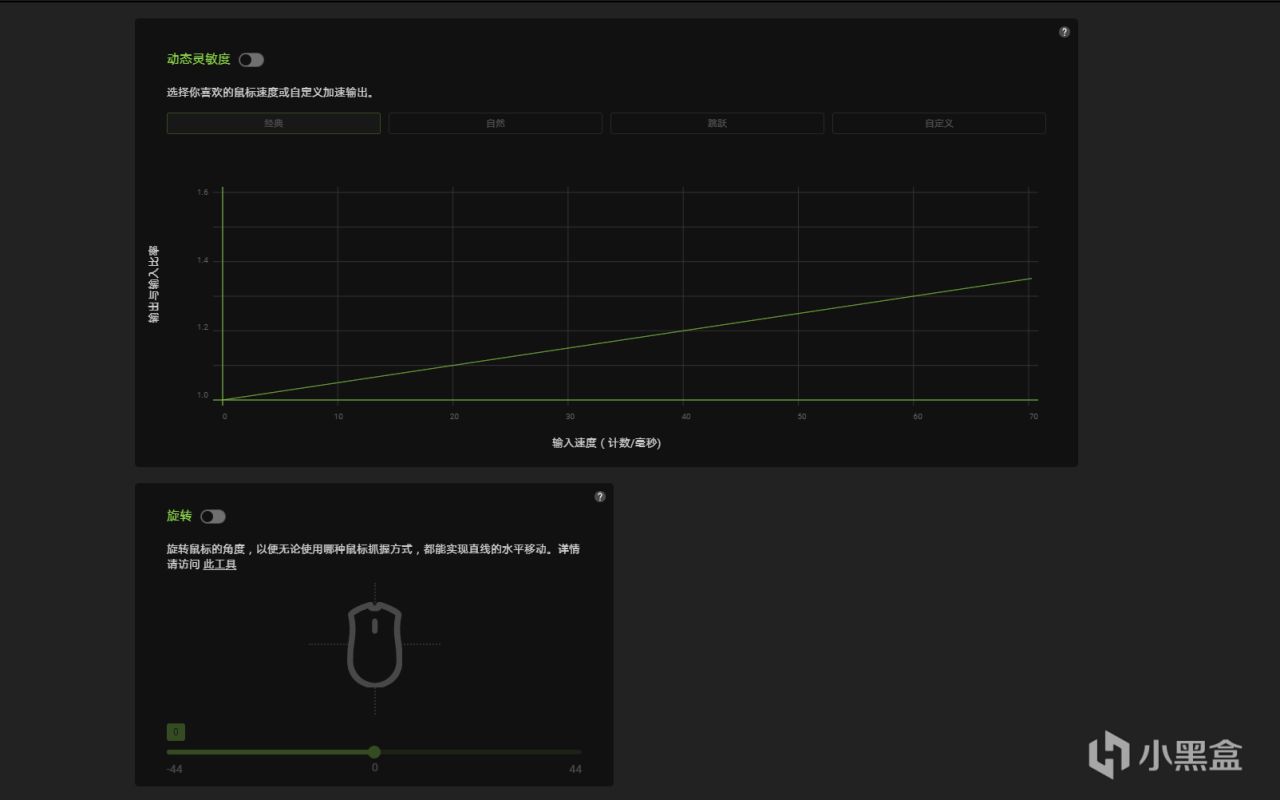Click the "20" tick on the horizontal axis
This screenshot has height=800, width=1280.
[454, 416]
